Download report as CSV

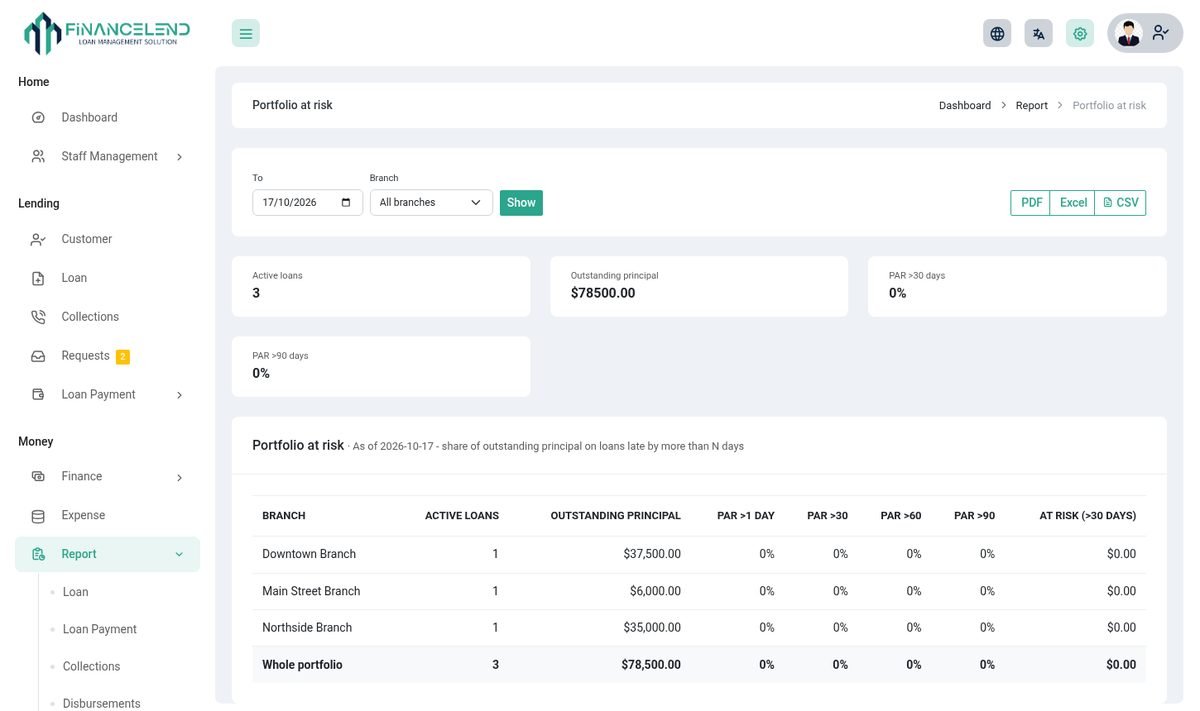tap(1120, 202)
